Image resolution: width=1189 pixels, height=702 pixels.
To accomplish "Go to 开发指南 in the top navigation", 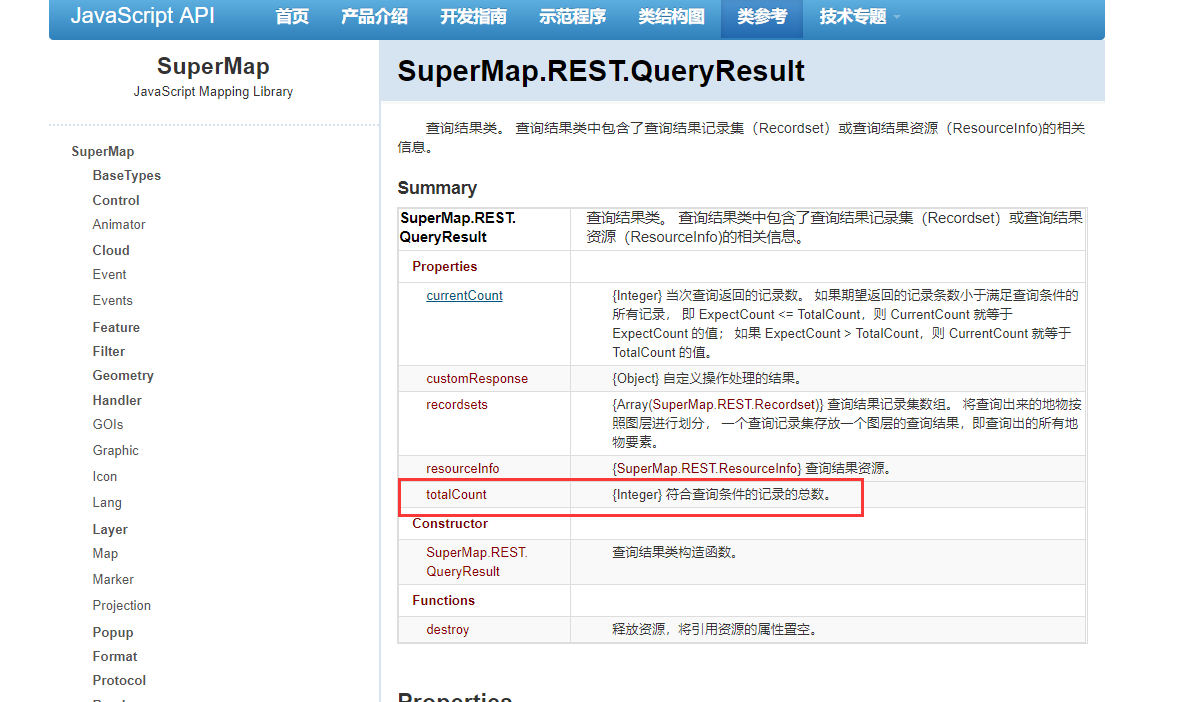I will [473, 16].
